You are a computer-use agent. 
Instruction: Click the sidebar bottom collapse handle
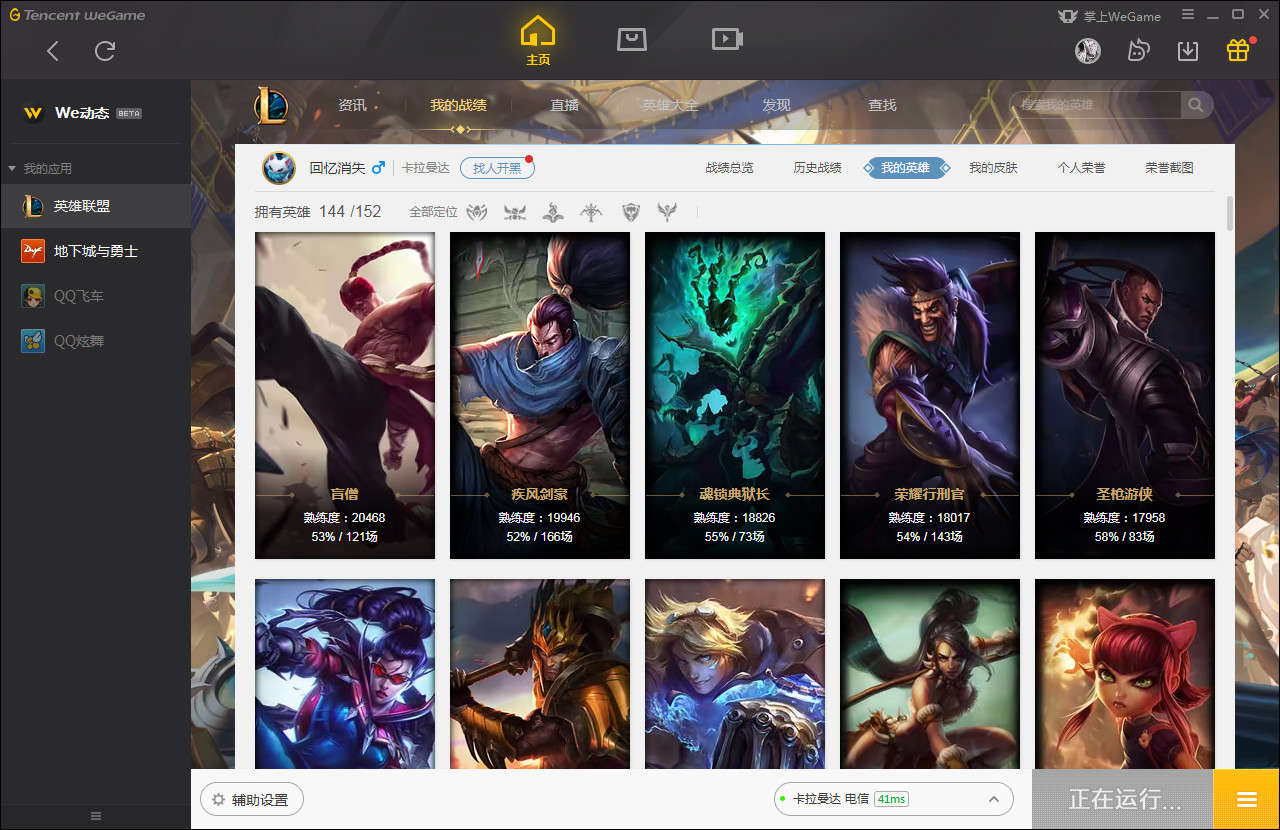(x=96, y=816)
